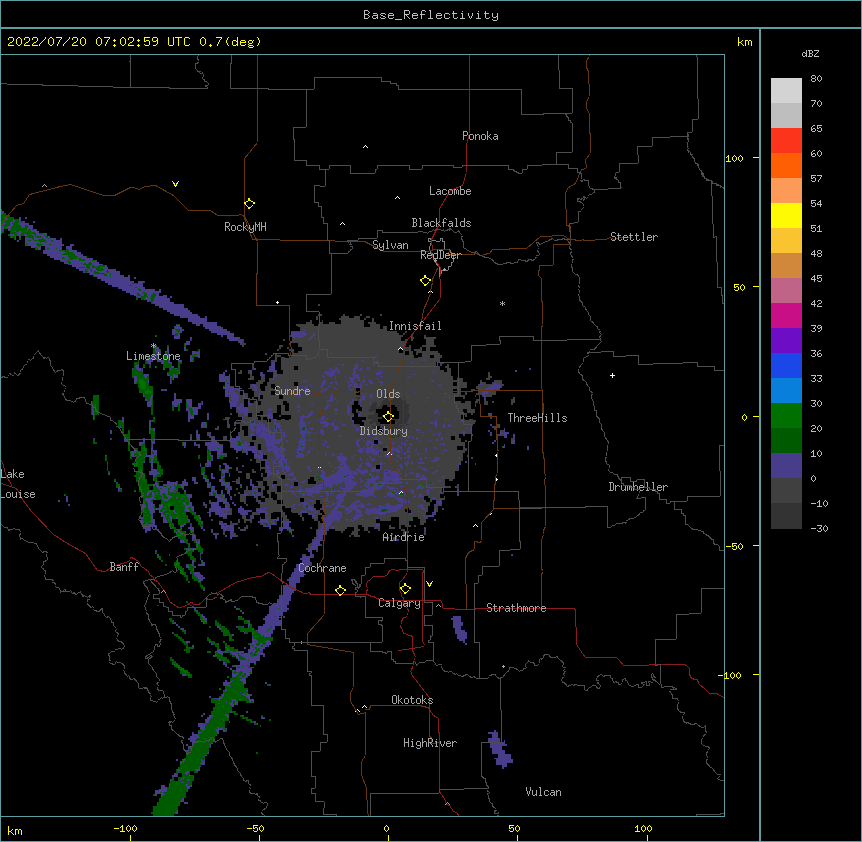862x842 pixels.
Task: Click the Okotoks label
Action: click(412, 700)
